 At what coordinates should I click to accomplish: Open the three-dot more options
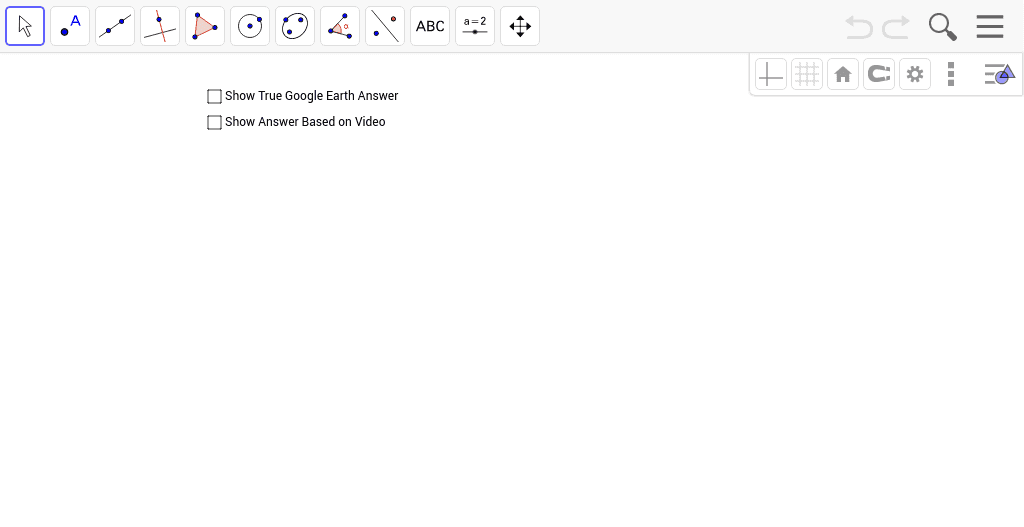point(951,74)
